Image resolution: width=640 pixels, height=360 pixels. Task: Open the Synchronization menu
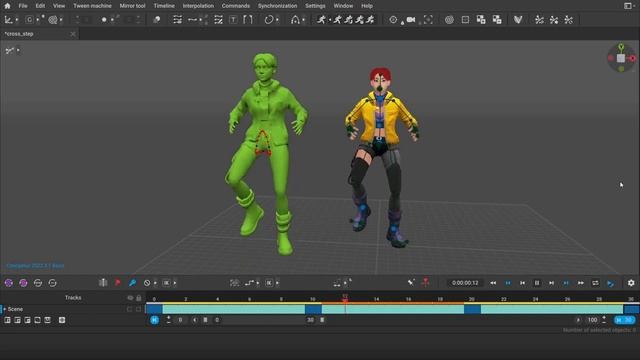click(x=278, y=6)
